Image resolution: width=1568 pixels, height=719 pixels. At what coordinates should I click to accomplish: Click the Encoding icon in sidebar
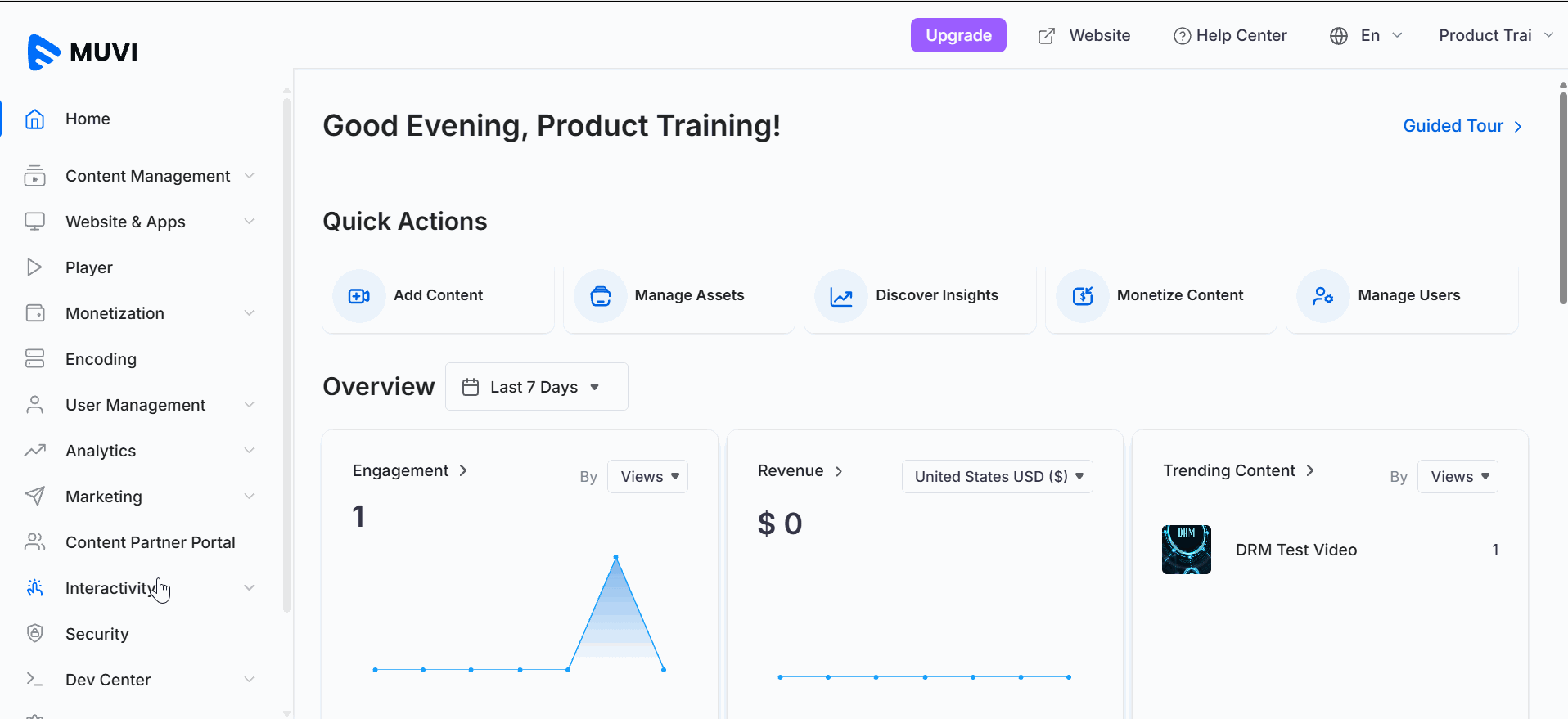pos(34,358)
